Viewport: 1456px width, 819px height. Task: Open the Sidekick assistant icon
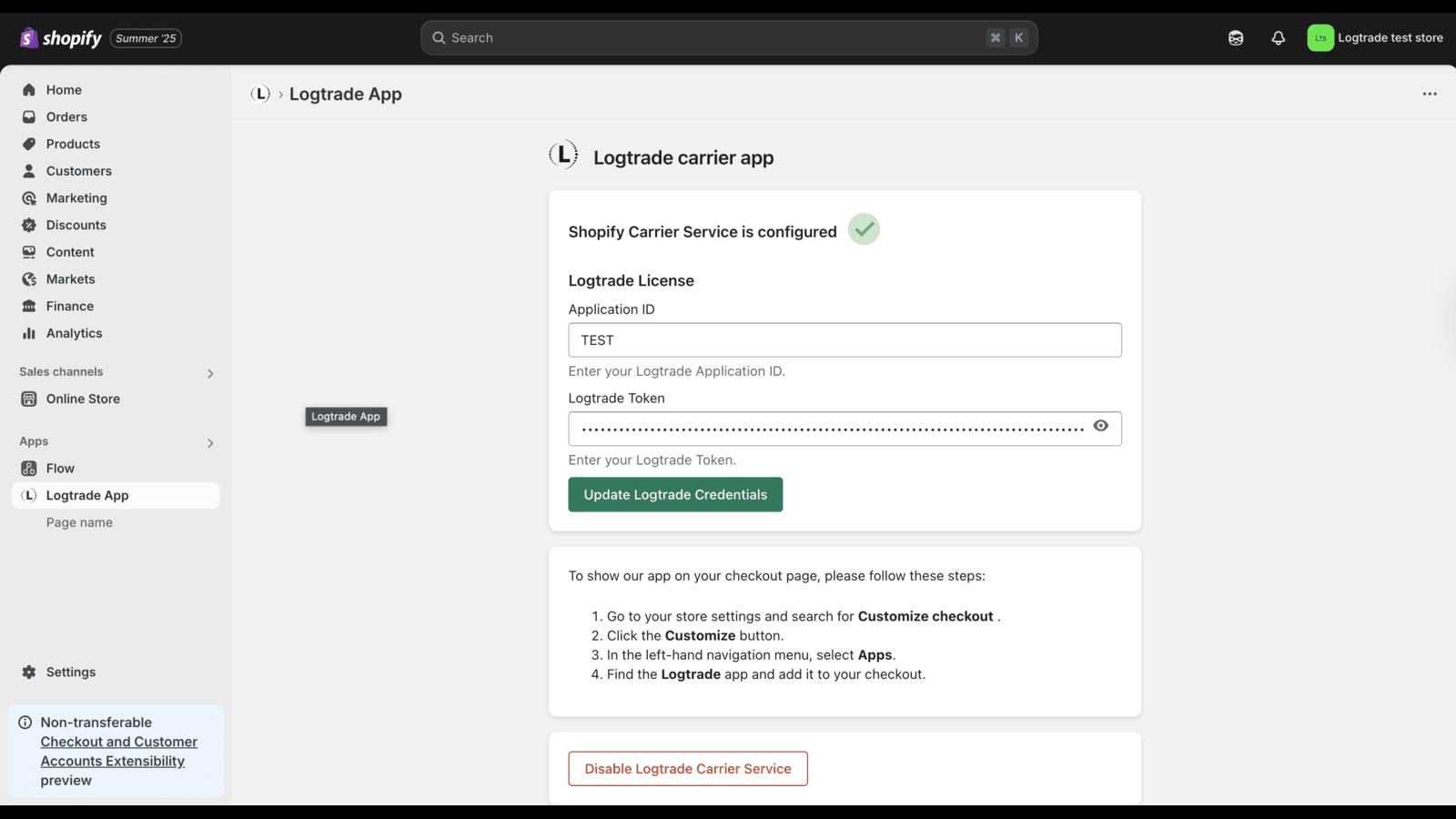click(1236, 38)
